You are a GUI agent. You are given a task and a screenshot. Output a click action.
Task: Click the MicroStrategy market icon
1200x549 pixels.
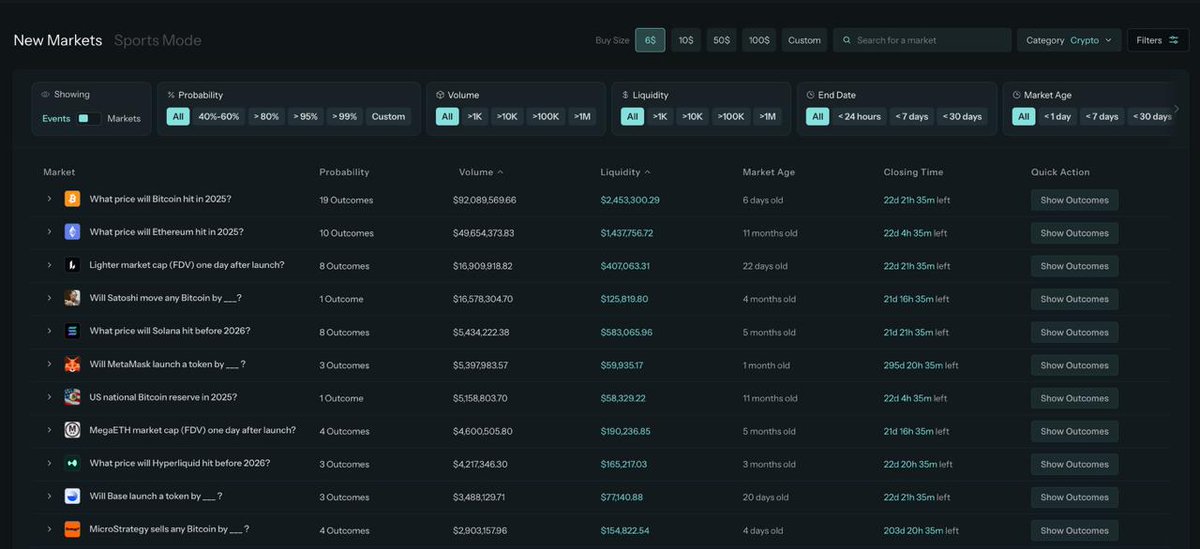click(72, 529)
